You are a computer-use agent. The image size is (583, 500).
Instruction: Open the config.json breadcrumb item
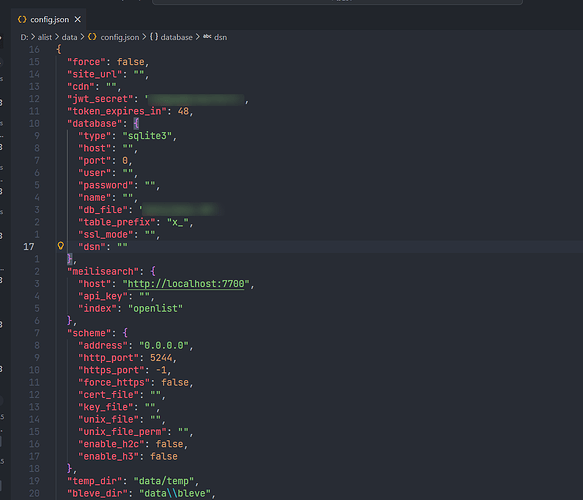120,37
